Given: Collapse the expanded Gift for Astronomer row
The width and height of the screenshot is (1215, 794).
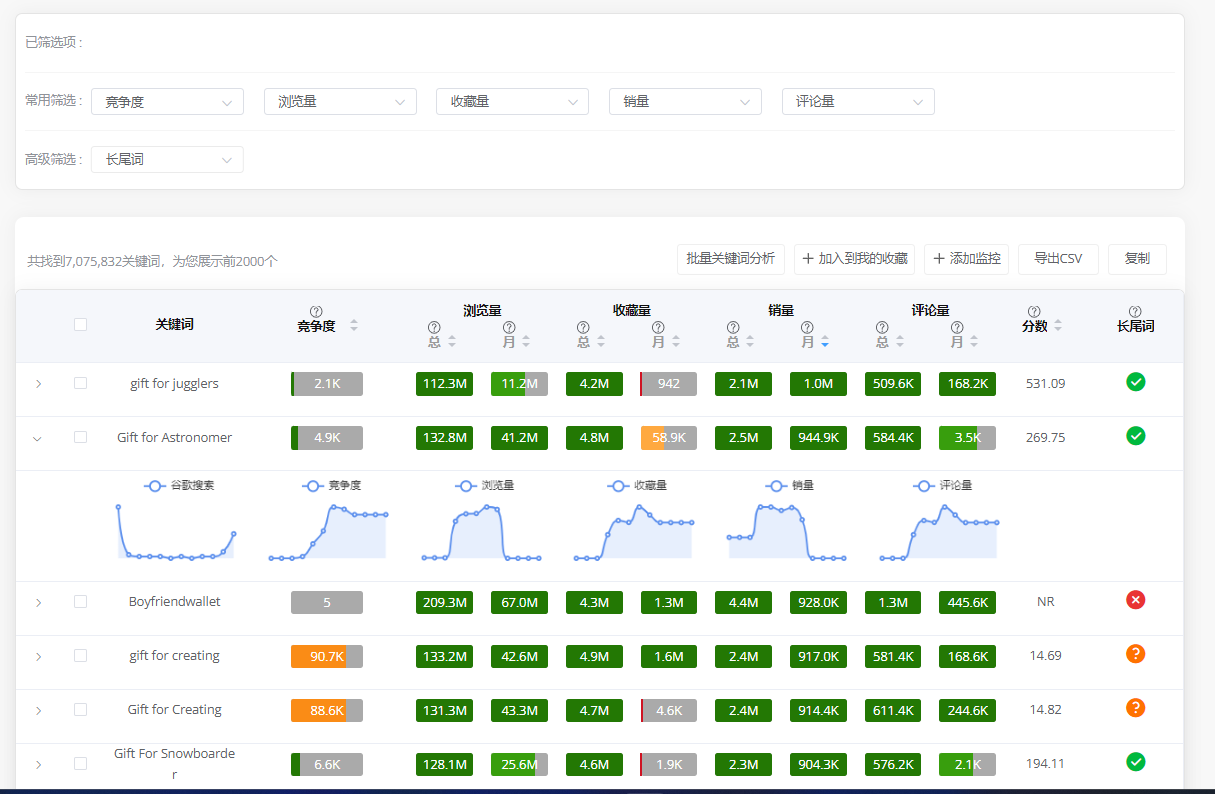Looking at the screenshot, I should (x=38, y=437).
